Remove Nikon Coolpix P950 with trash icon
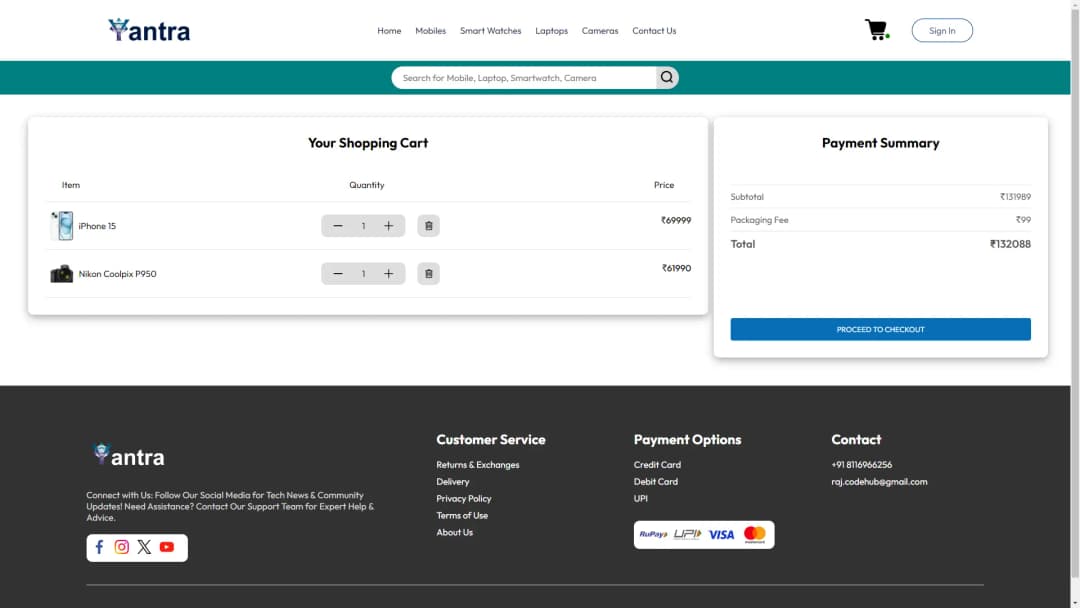1080x608 pixels. [x=428, y=274]
